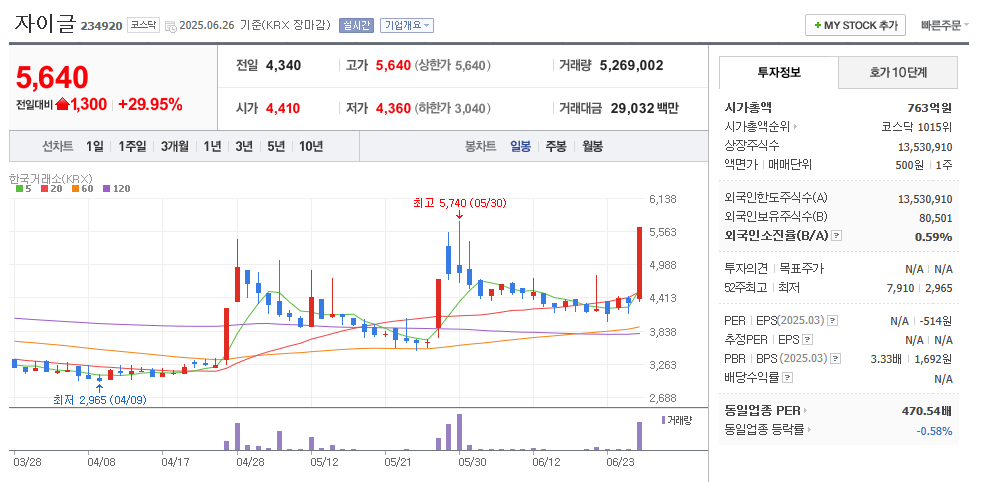Click the 전일 value 4,340
The height and width of the screenshot is (482, 983).
pos(283,65)
